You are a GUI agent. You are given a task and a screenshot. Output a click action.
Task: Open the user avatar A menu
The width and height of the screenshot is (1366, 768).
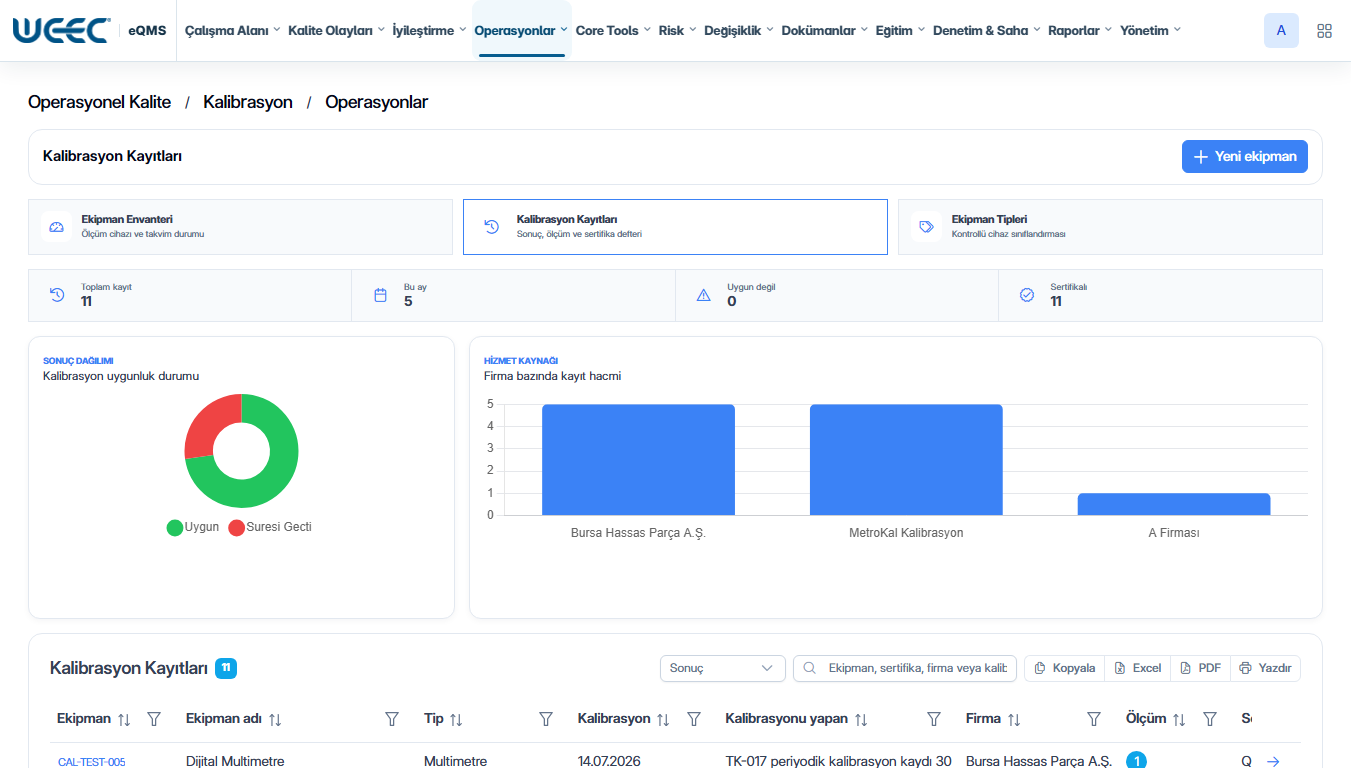1282,31
